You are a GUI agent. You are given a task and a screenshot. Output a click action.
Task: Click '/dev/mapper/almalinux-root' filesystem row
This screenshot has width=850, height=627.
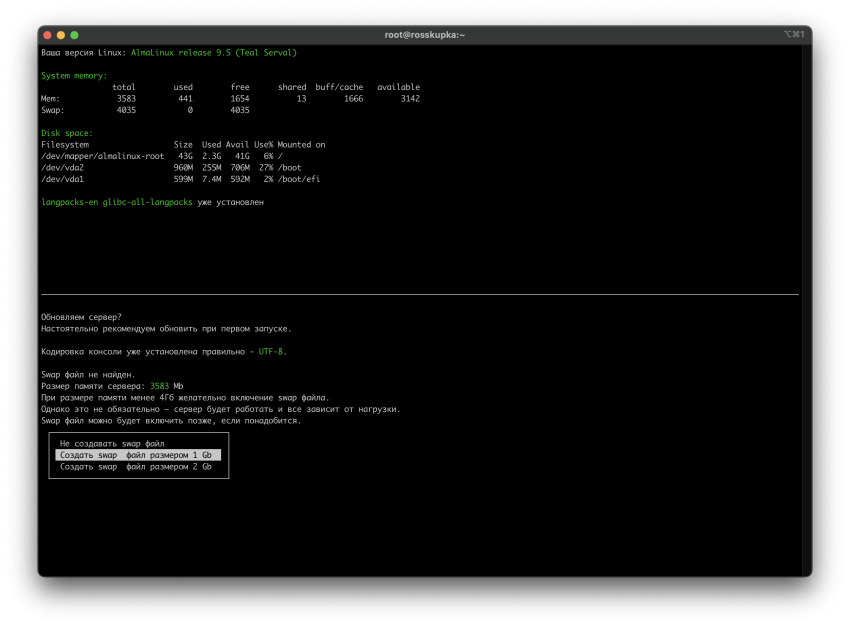tap(162, 156)
